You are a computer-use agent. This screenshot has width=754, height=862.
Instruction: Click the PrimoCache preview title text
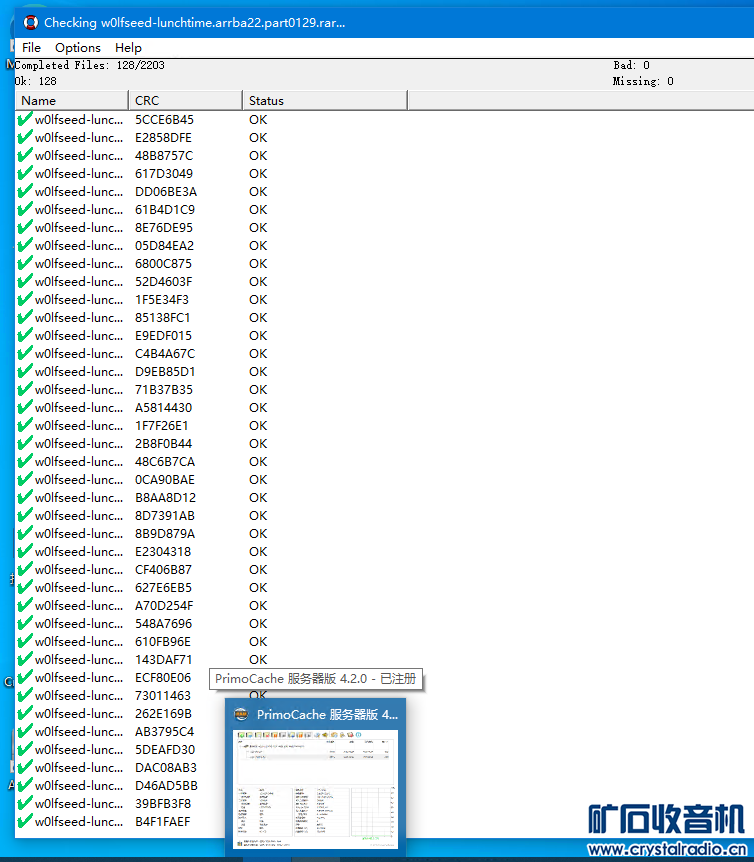(x=328, y=714)
